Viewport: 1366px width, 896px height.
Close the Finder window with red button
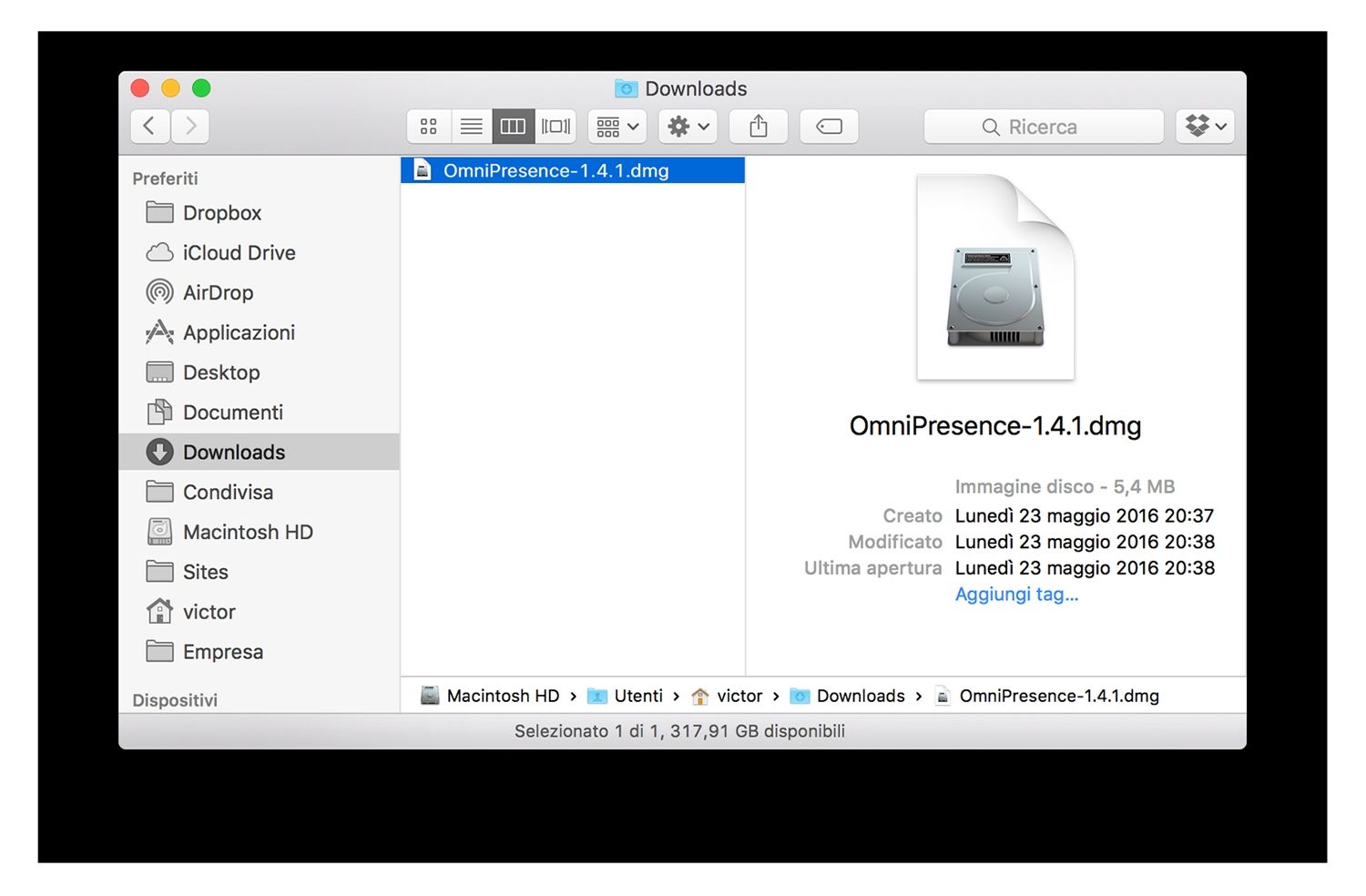click(x=140, y=88)
